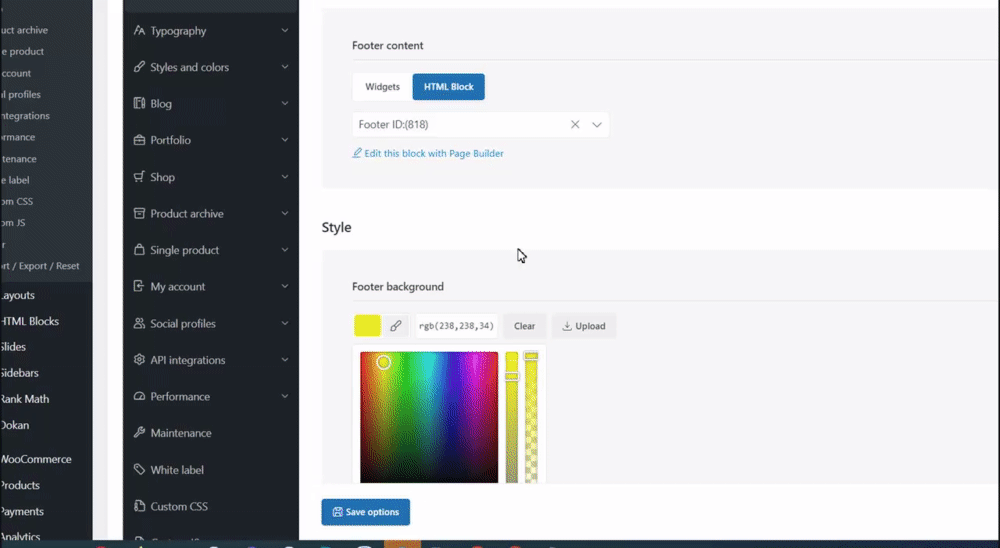Expand the Single product chevron
1000x548 pixels.
pyautogui.click(x=284, y=249)
